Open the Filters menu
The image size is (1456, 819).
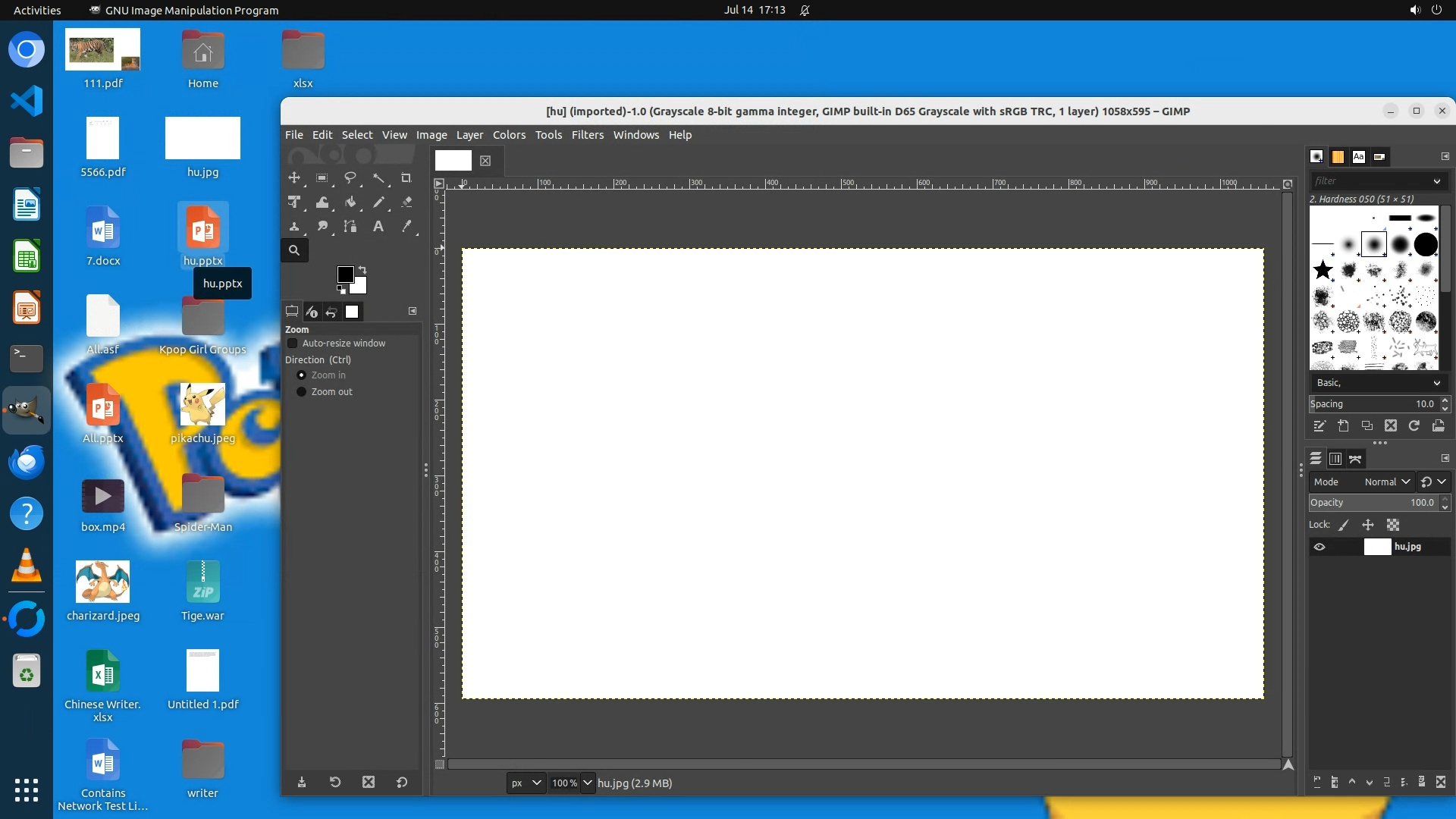tap(587, 135)
